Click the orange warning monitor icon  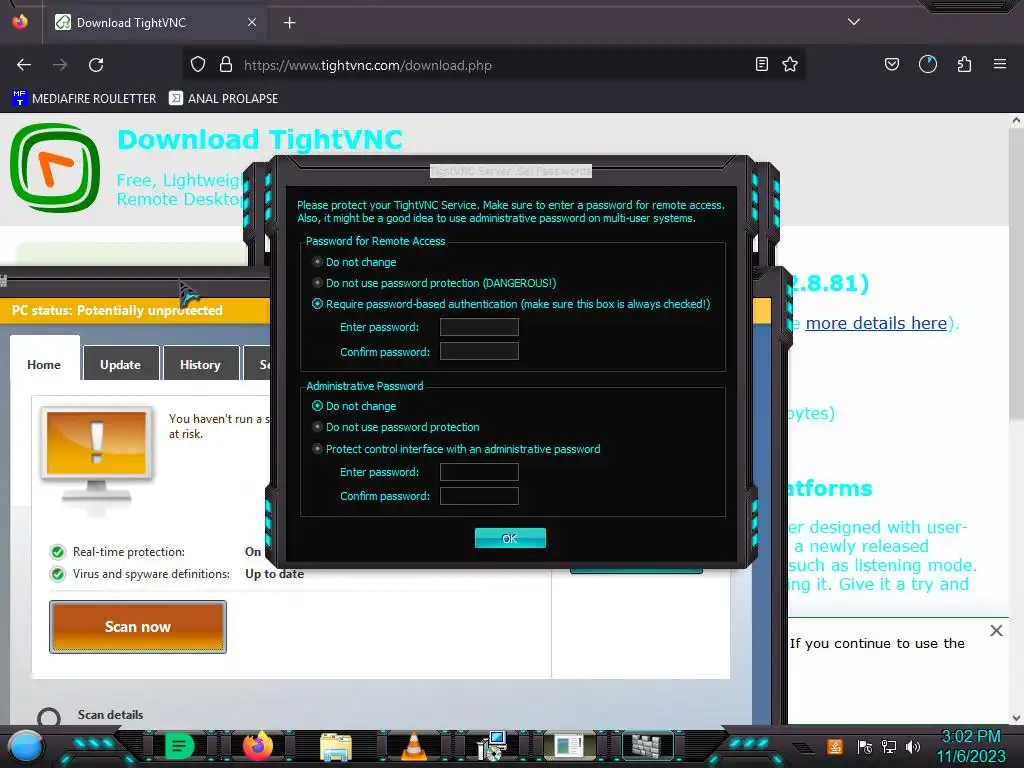97,455
